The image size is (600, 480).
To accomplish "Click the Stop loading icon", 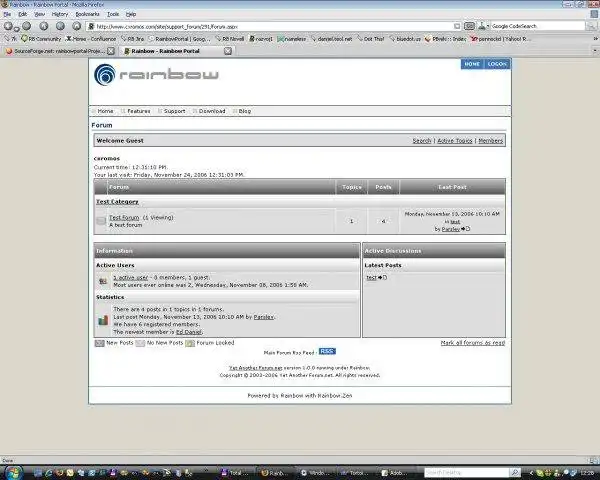I will coord(60,26).
